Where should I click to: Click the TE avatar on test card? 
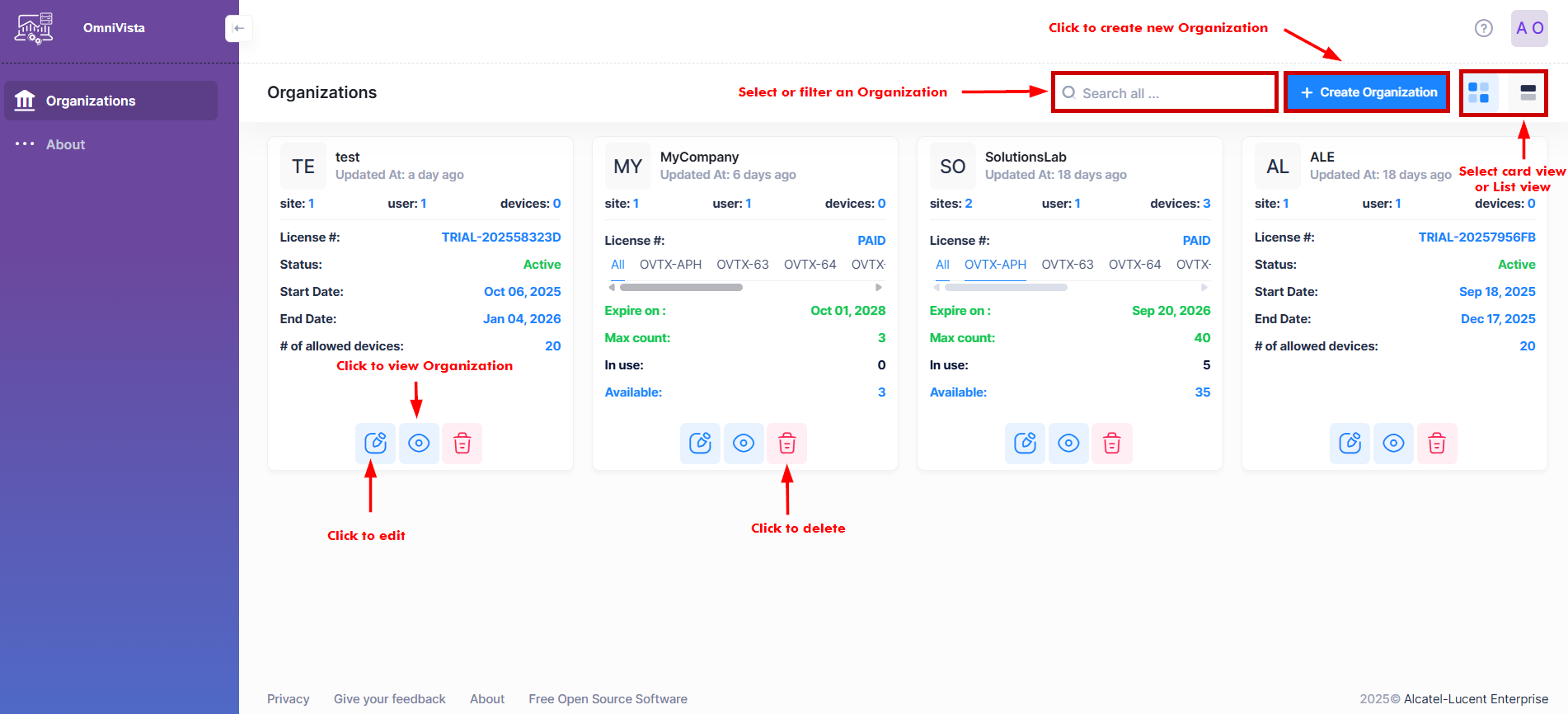(x=303, y=167)
